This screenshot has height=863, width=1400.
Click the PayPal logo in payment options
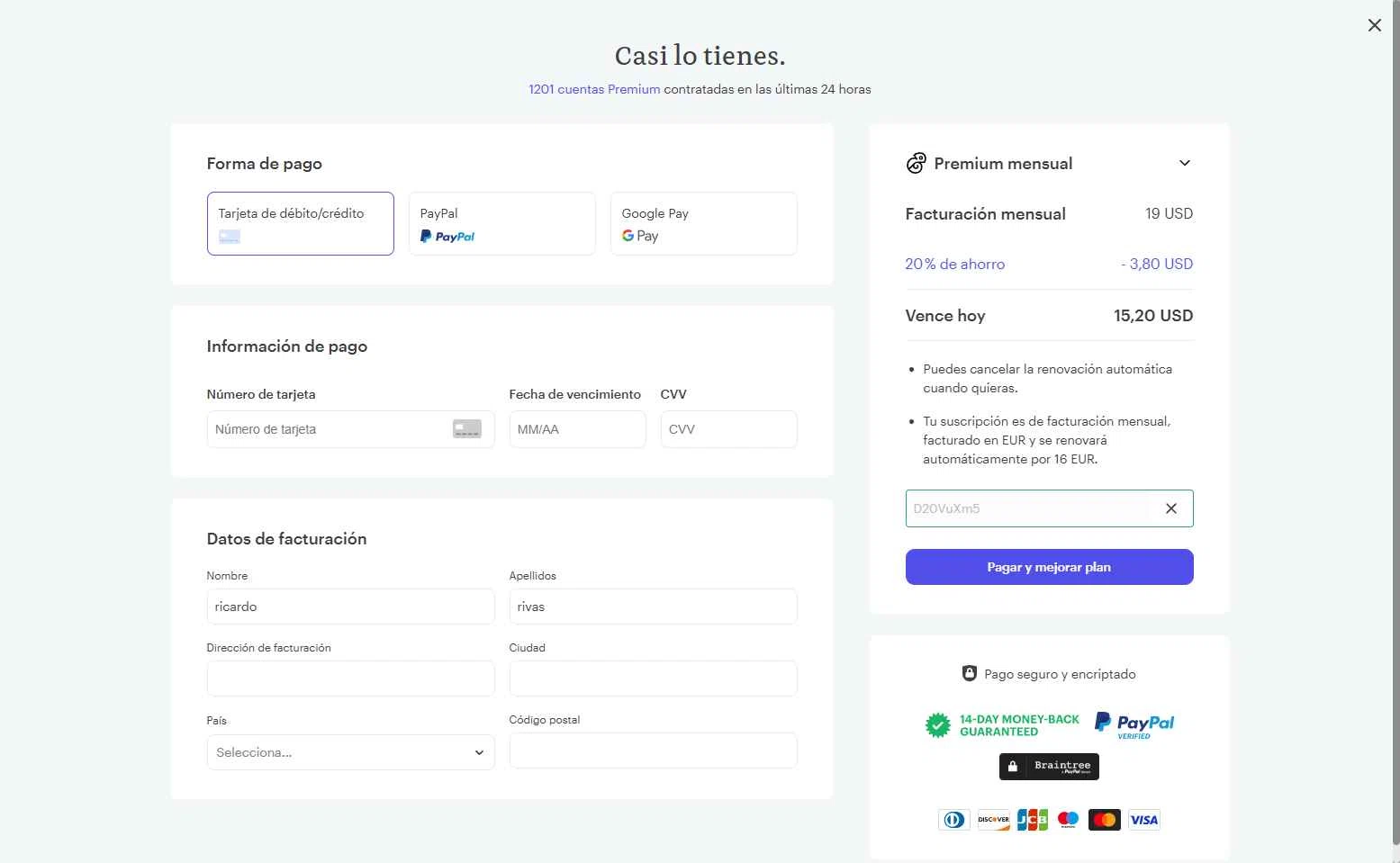[447, 237]
